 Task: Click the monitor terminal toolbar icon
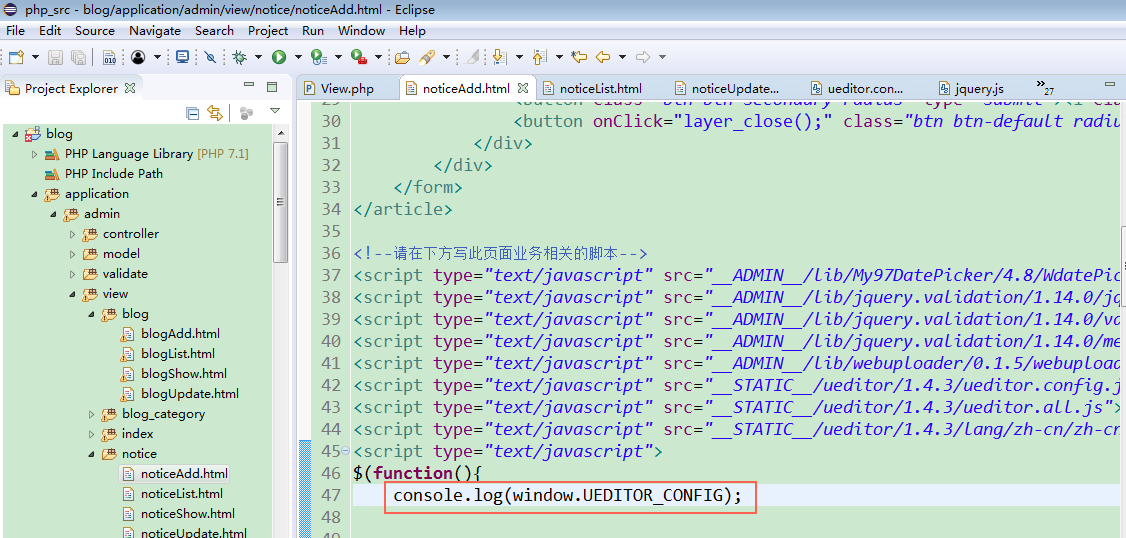pos(182,57)
